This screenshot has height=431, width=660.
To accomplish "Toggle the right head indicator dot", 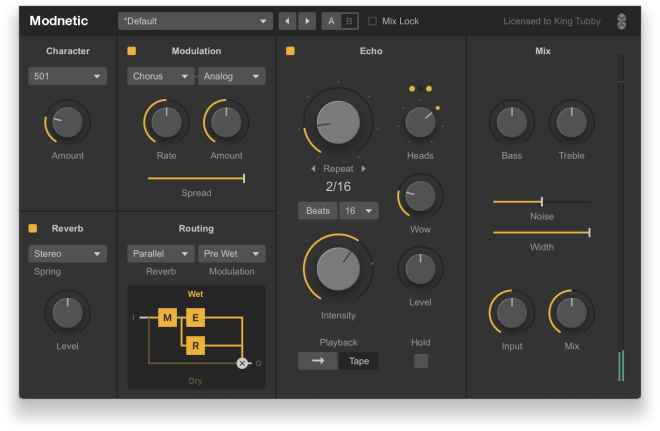I will (x=428, y=89).
